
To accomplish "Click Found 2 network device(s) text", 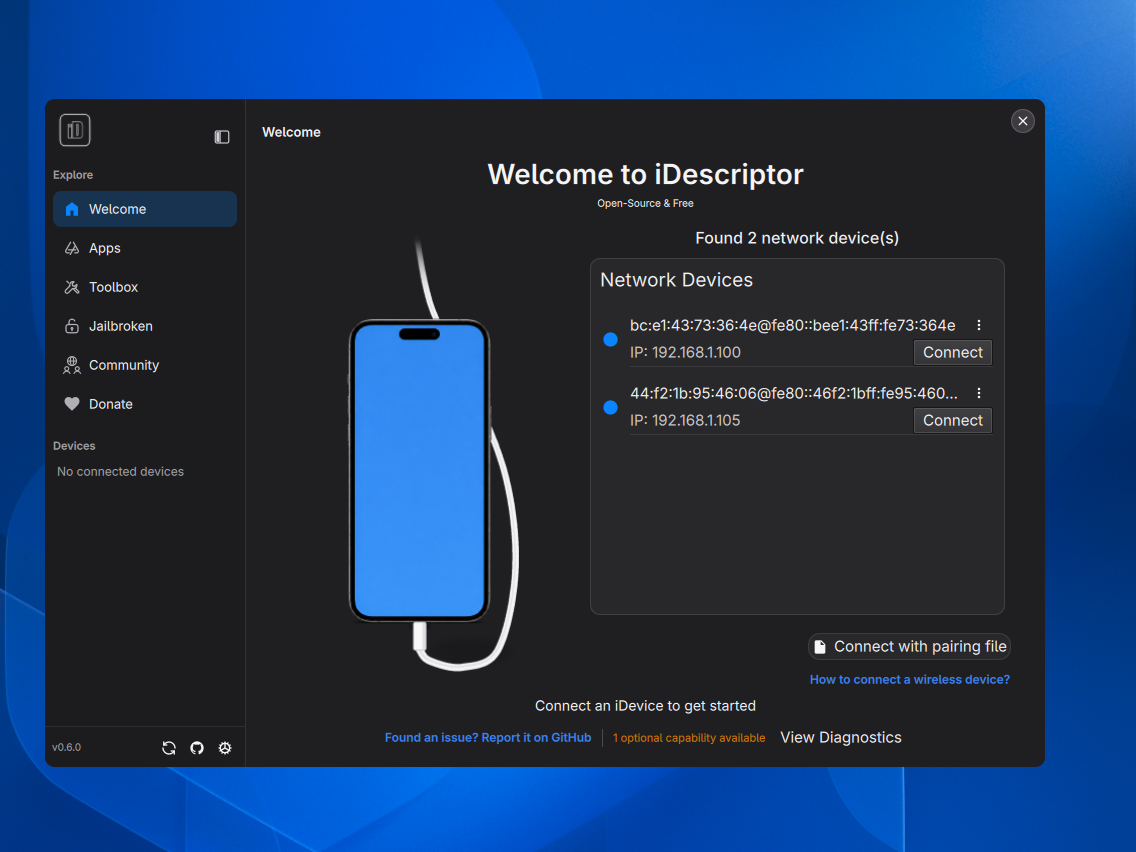I will pyautogui.click(x=797, y=238).
